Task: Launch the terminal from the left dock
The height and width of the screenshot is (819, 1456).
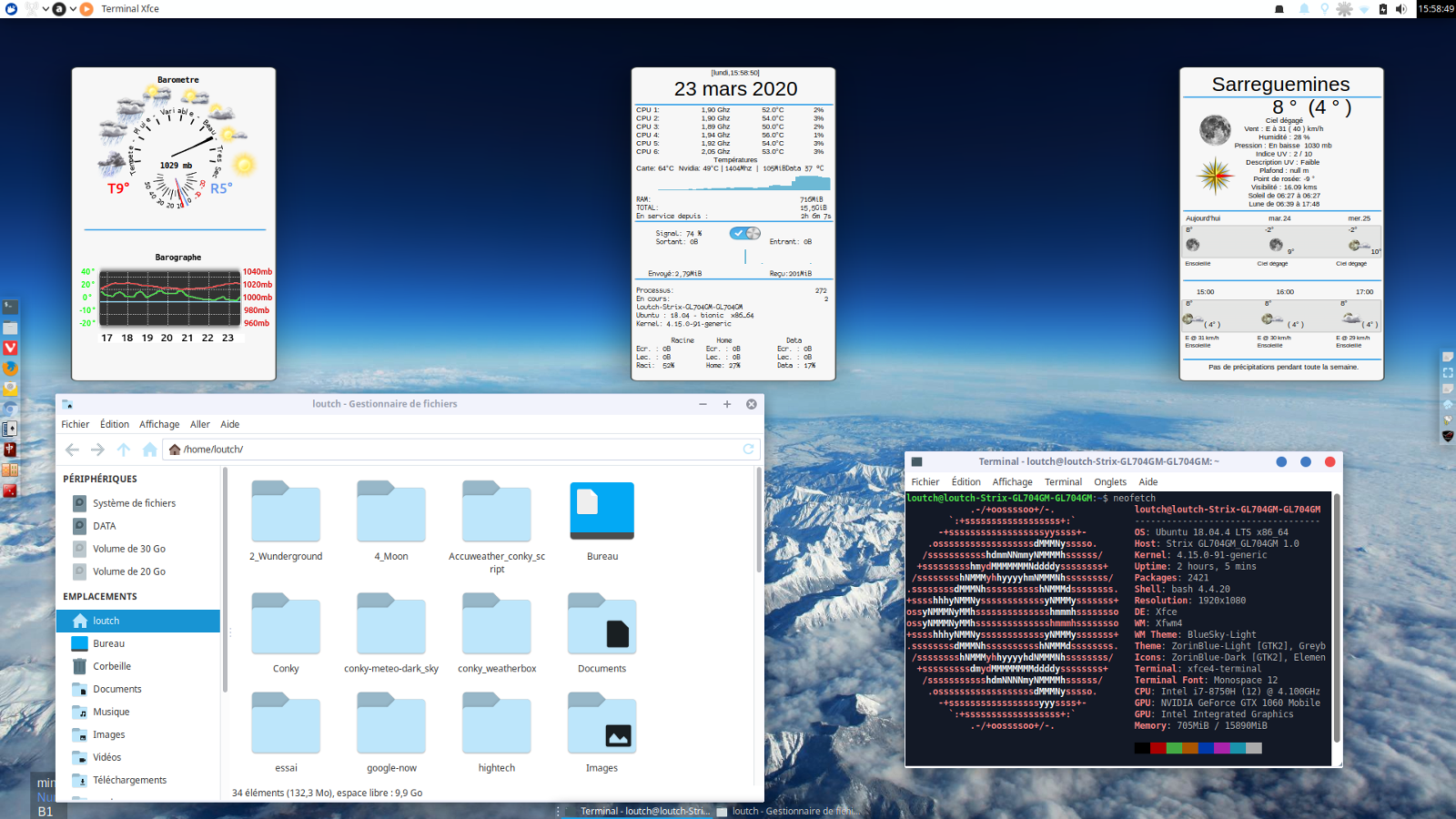Action: (x=10, y=308)
